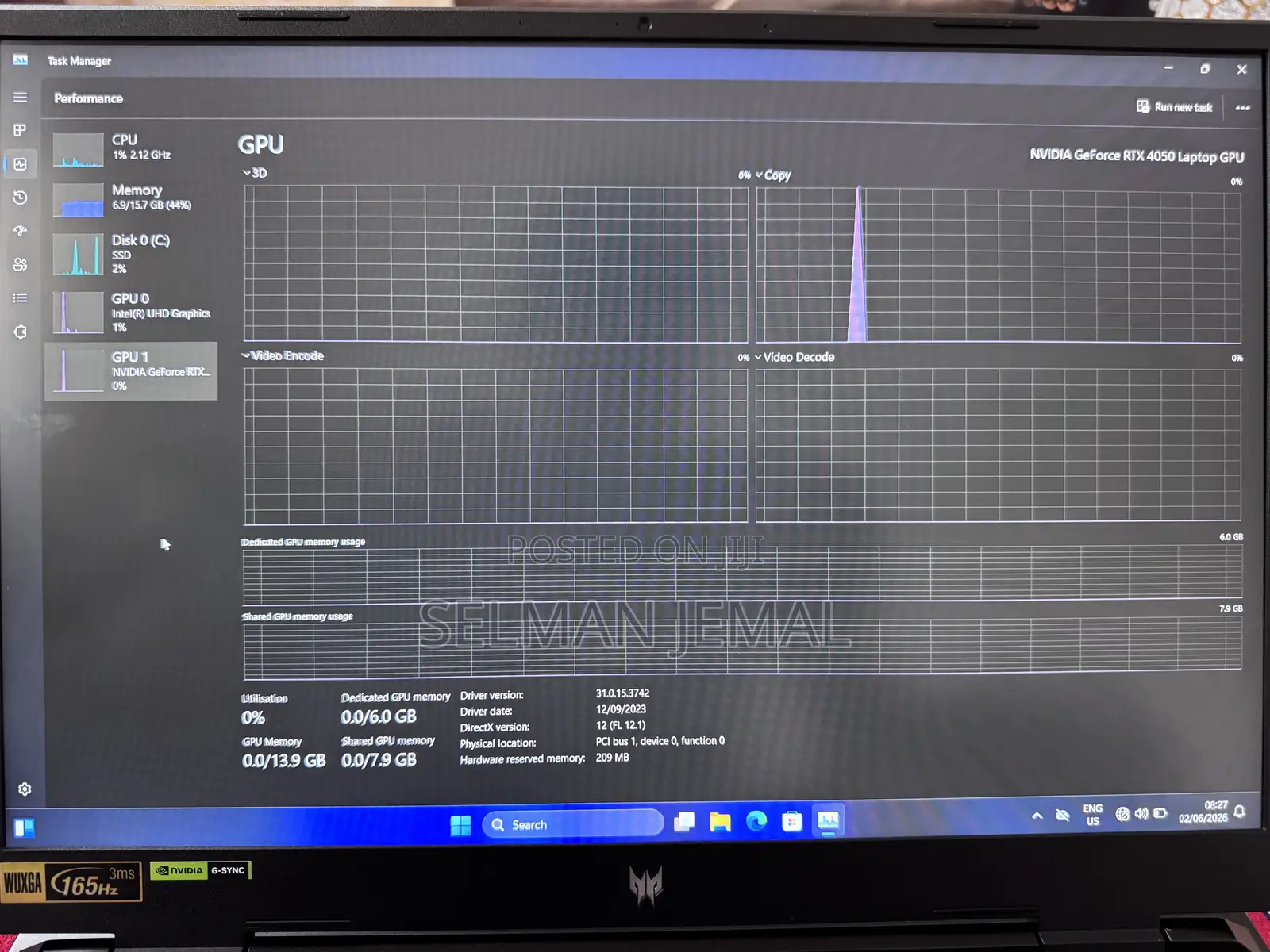Click the hardware reserved memory value 209 MB
The image size is (1270, 952).
613,758
